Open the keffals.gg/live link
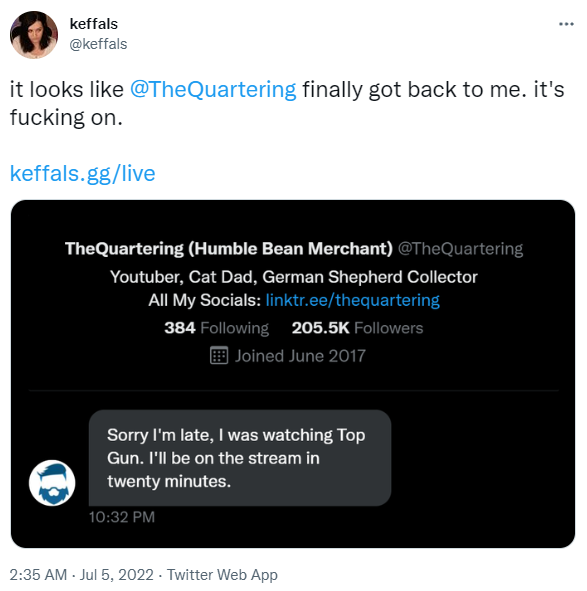Image resolution: width=587 pixels, height=591 pixels. tap(83, 173)
